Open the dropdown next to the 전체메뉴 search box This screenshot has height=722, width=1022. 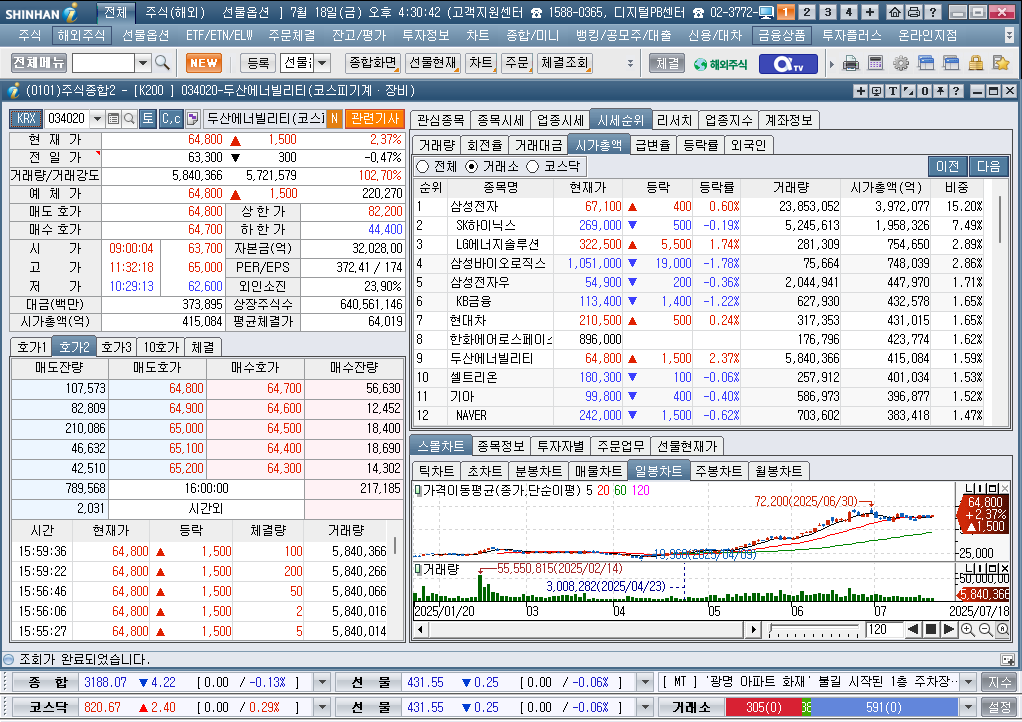point(143,63)
